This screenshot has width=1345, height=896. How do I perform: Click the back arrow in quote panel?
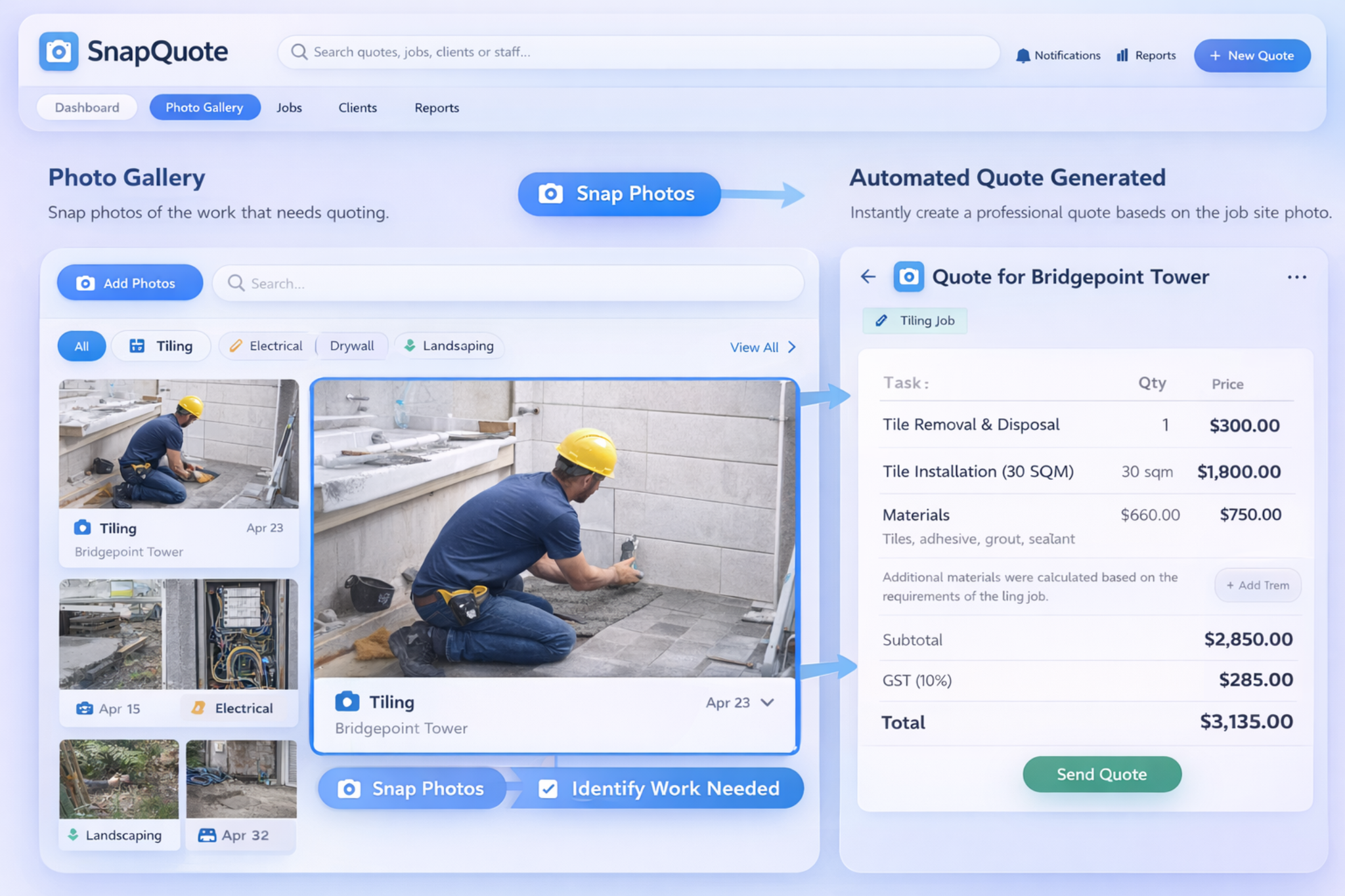[x=868, y=277]
